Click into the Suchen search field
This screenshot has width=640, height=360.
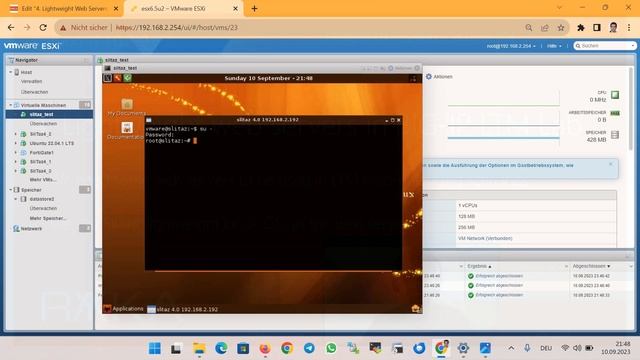point(604,46)
